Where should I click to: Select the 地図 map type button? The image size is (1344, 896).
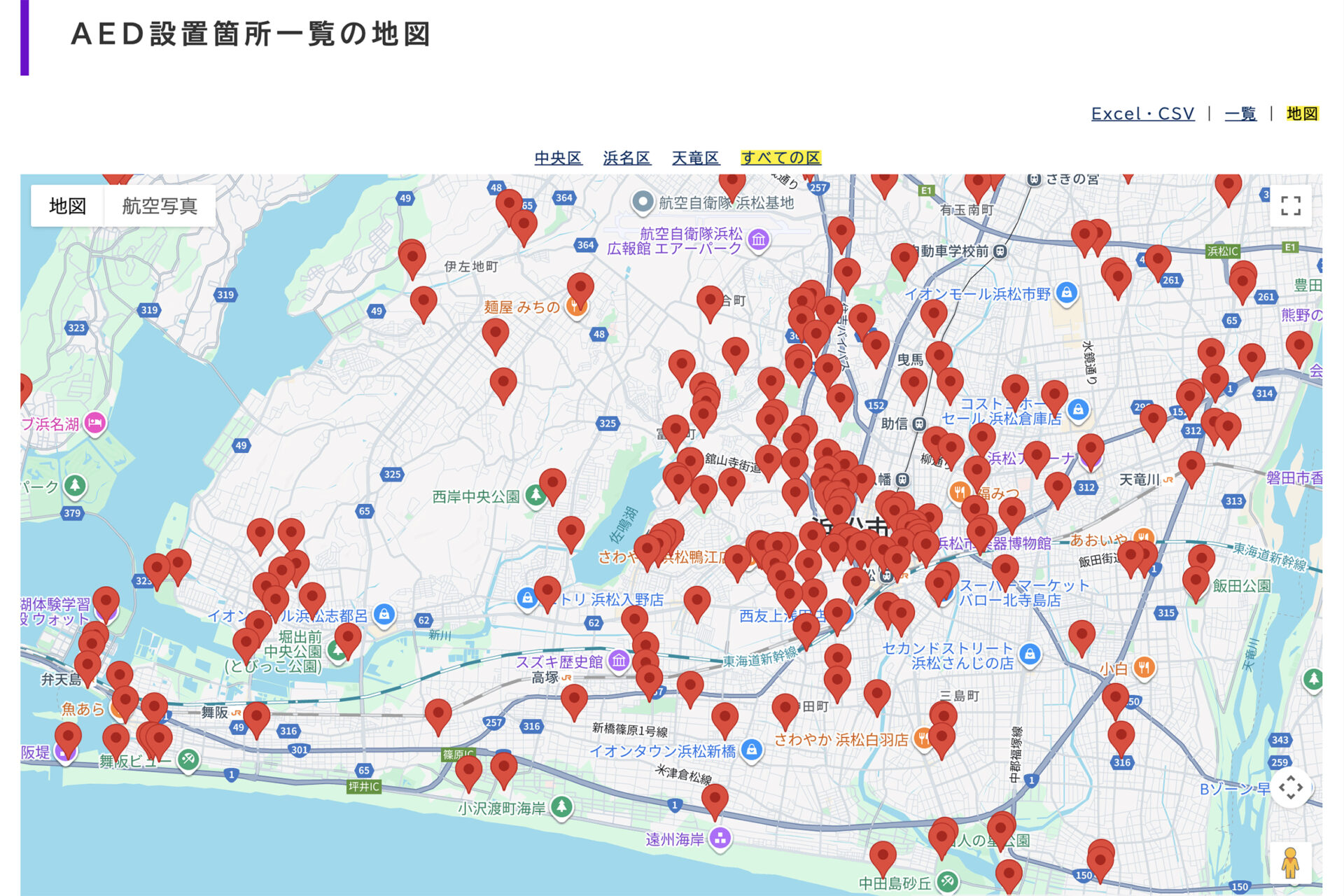point(68,206)
